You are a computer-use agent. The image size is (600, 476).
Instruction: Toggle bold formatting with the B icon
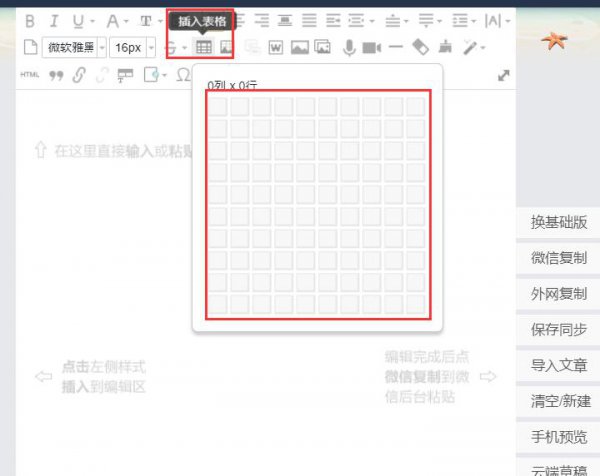tap(30, 21)
